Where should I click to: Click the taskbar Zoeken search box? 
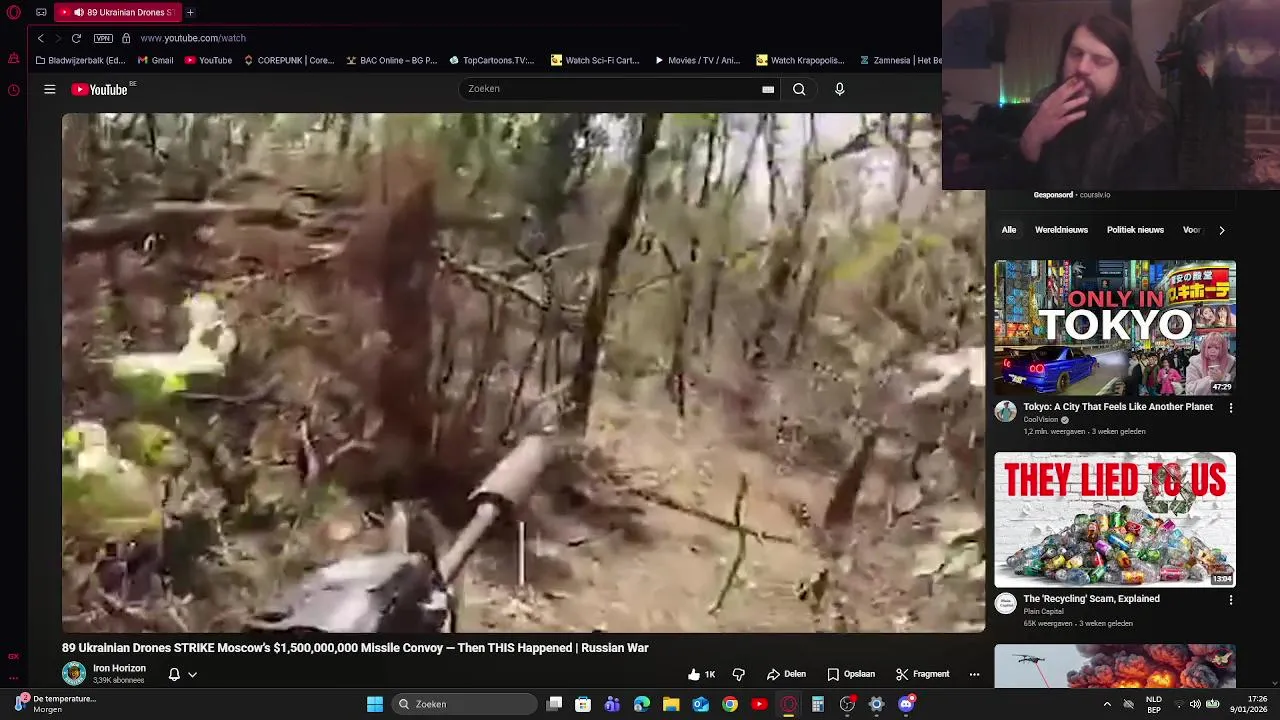(464, 704)
